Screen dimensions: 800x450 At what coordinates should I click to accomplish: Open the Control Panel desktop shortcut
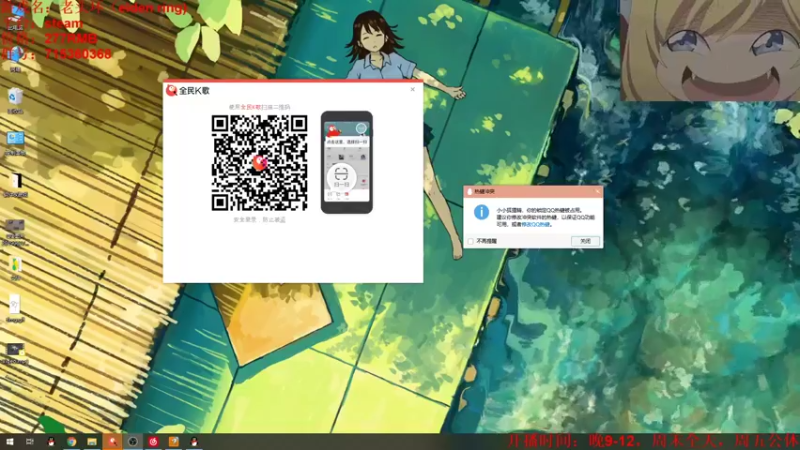click(x=15, y=142)
